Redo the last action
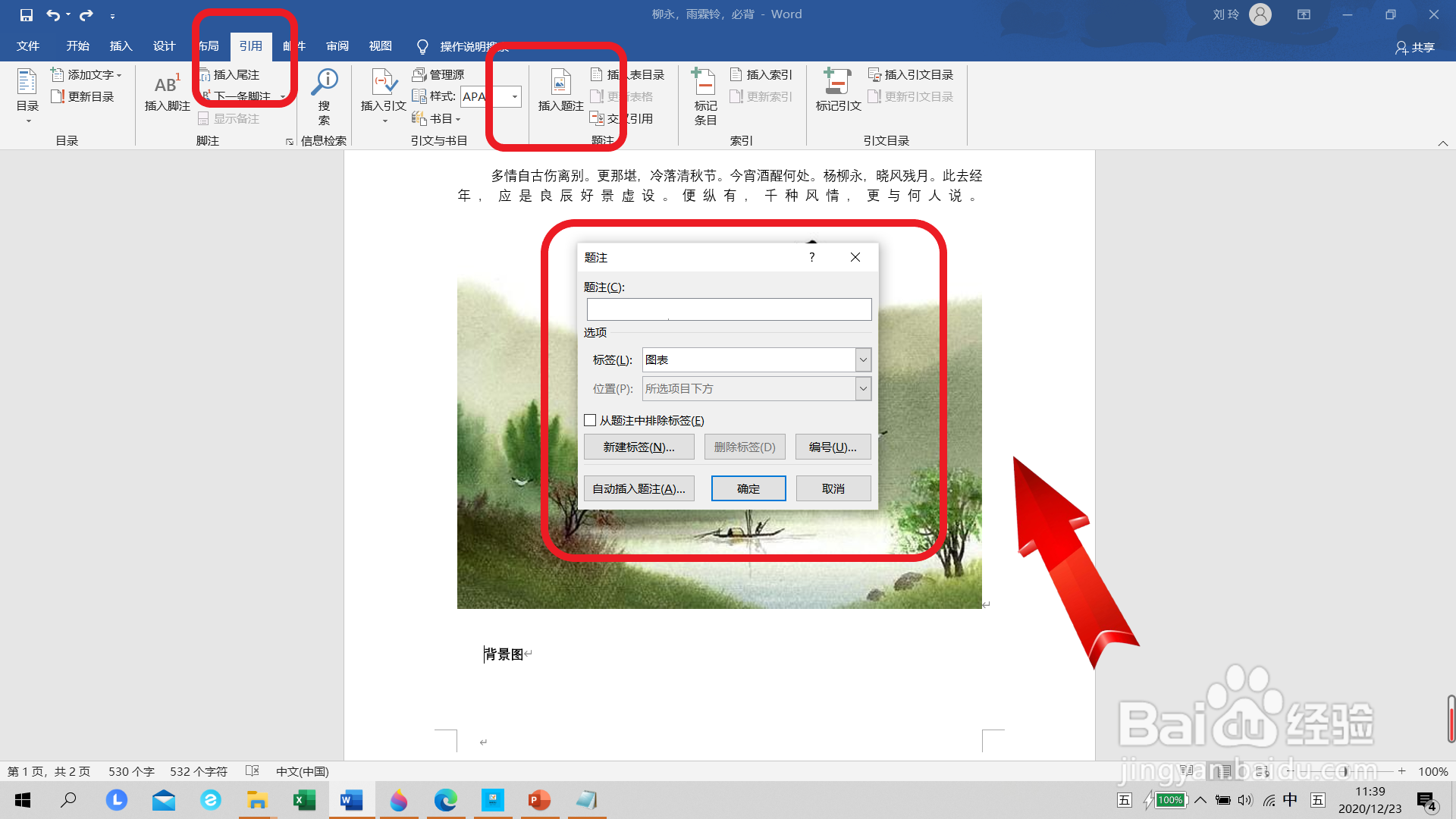The height and width of the screenshot is (819, 1456). (x=86, y=15)
